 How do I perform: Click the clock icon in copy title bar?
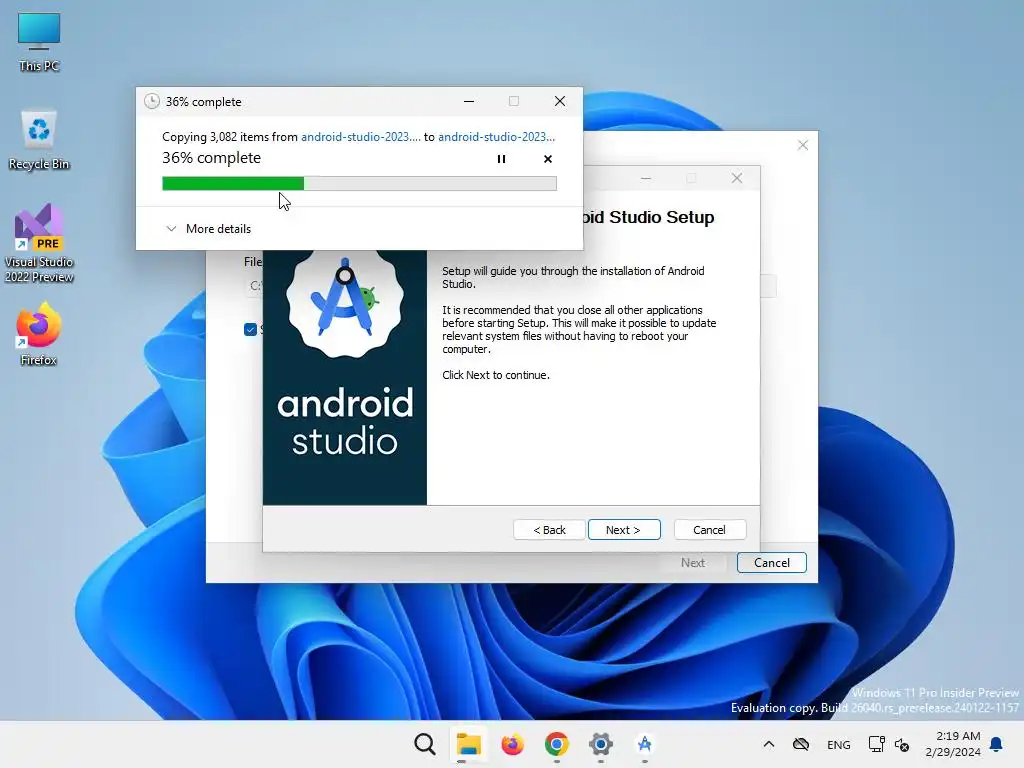pyautogui.click(x=152, y=101)
